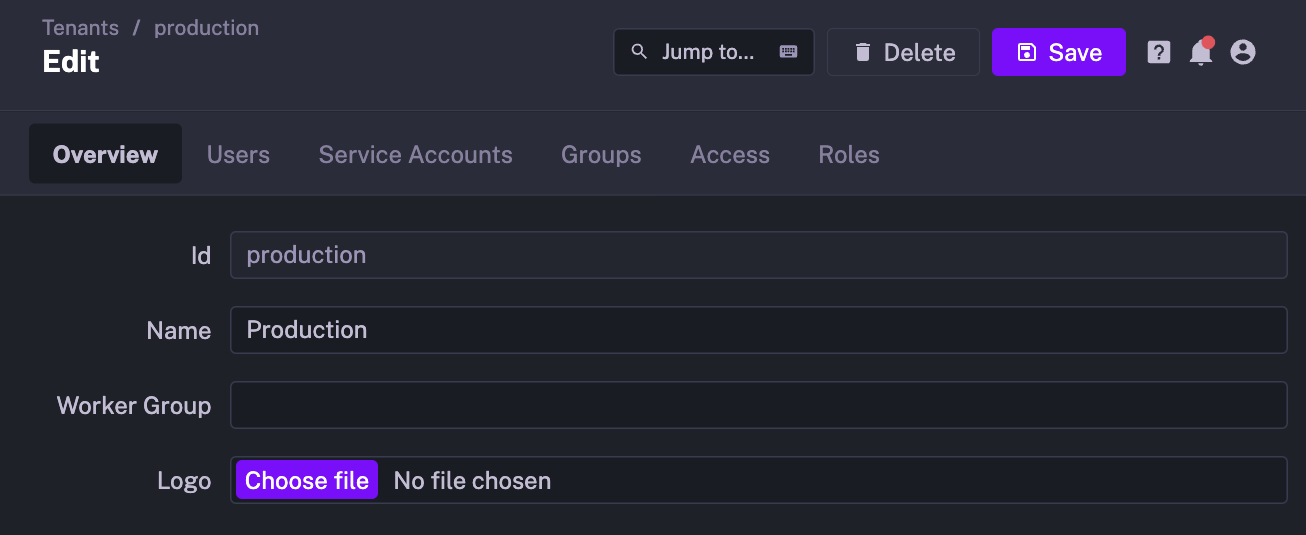Switch to the Users tab

coord(238,155)
